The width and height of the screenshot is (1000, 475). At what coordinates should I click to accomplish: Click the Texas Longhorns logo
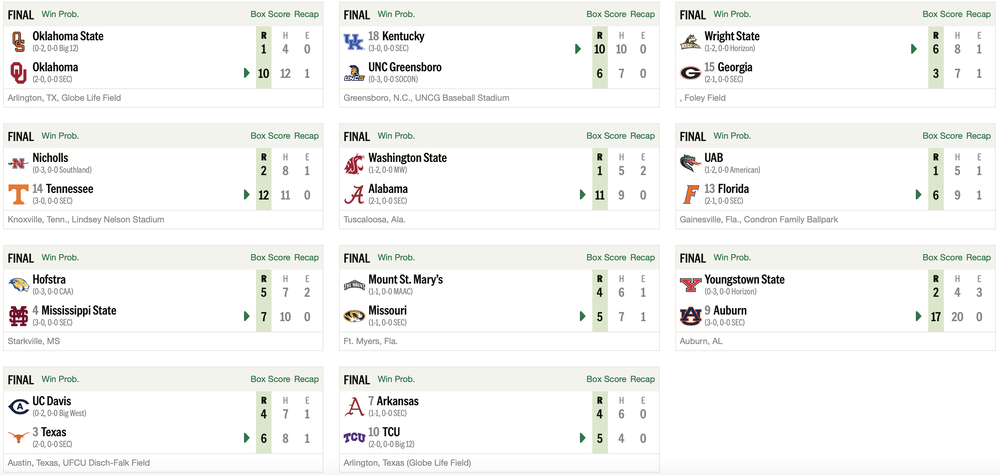tap(18, 437)
